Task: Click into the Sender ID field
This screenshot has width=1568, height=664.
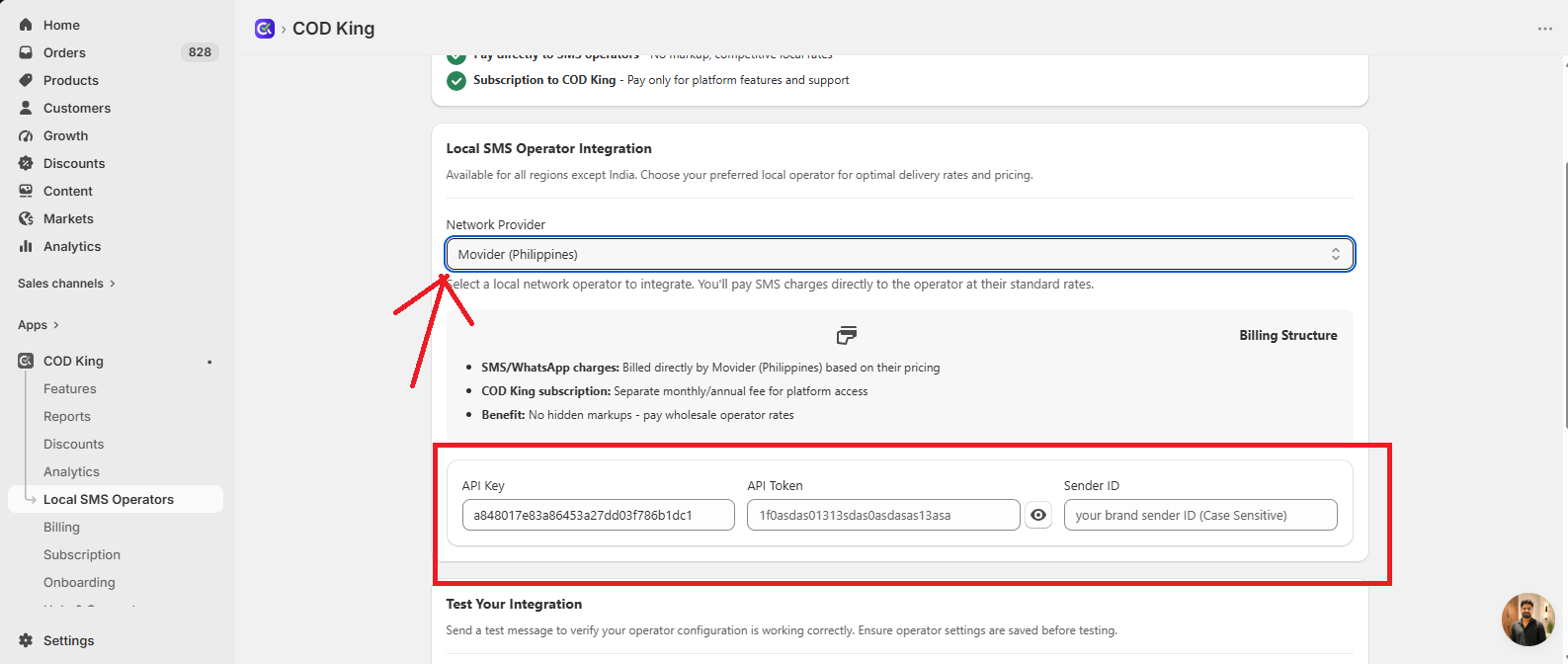Action: [1200, 515]
